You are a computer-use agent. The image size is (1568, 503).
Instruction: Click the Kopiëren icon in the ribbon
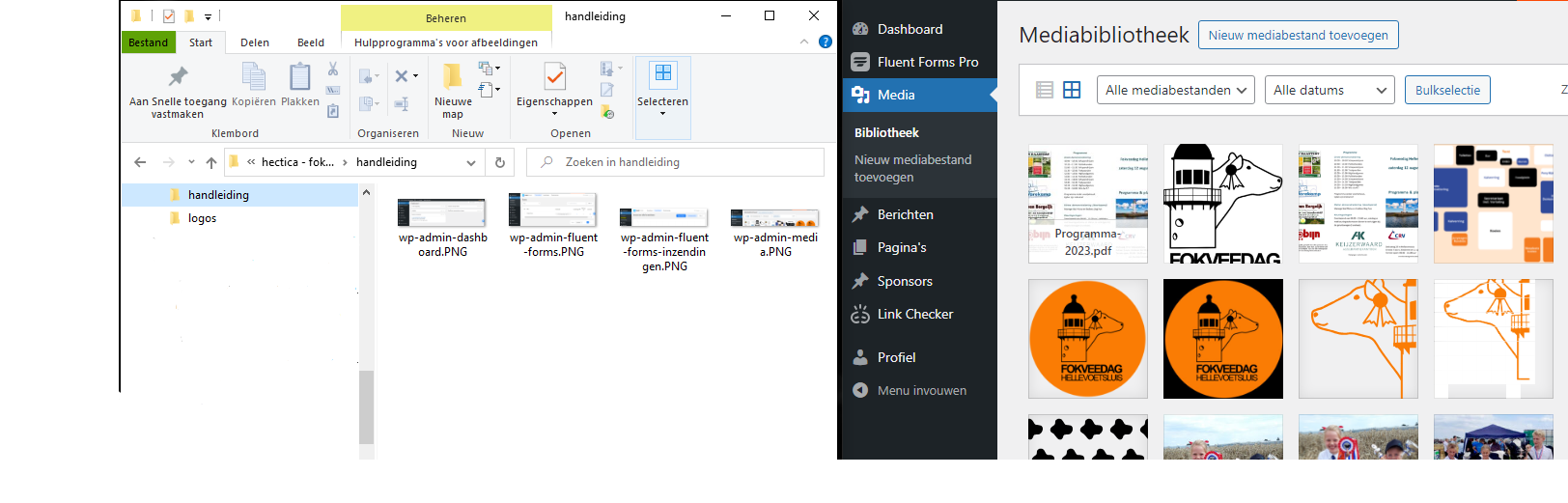coord(254,76)
